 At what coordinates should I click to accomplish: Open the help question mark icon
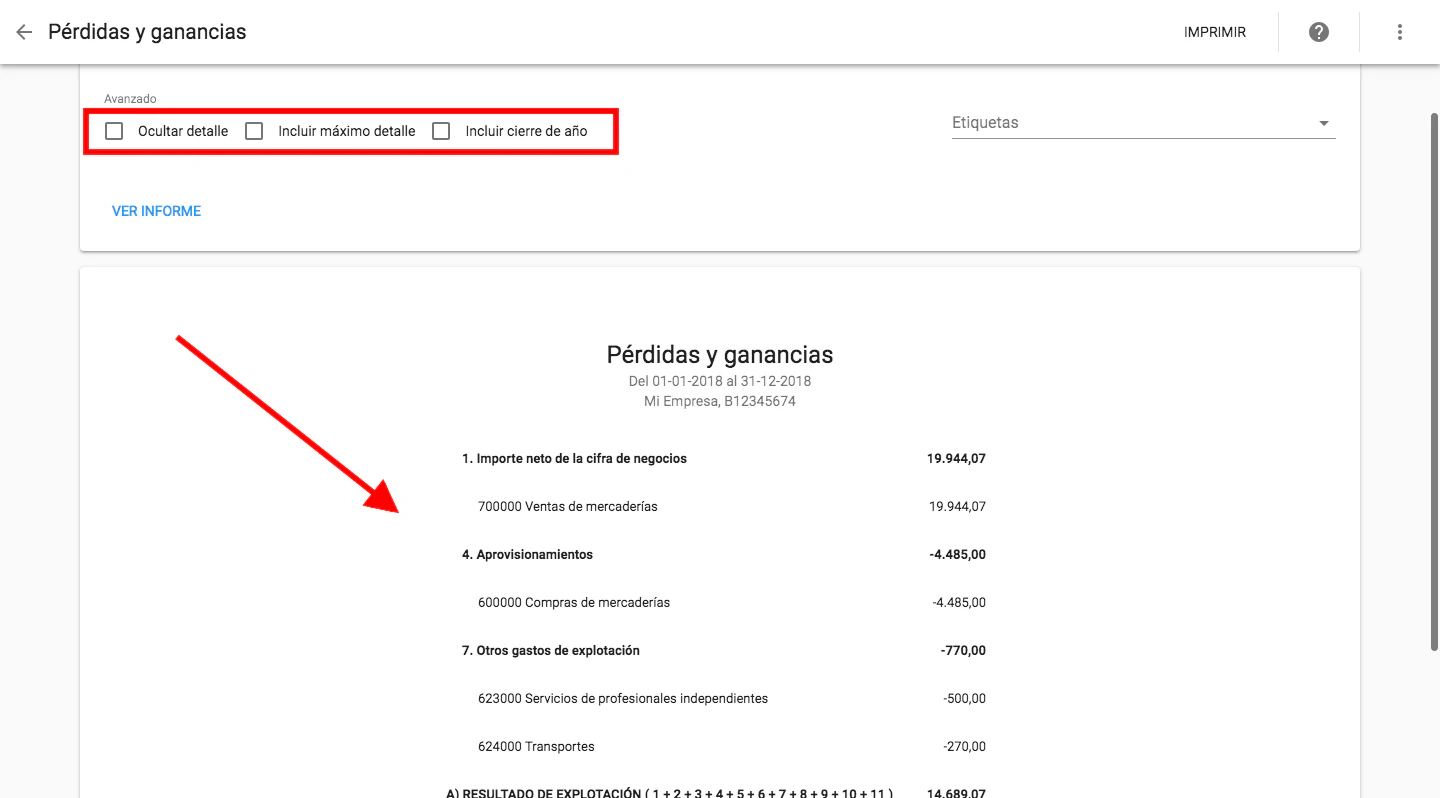1318,31
